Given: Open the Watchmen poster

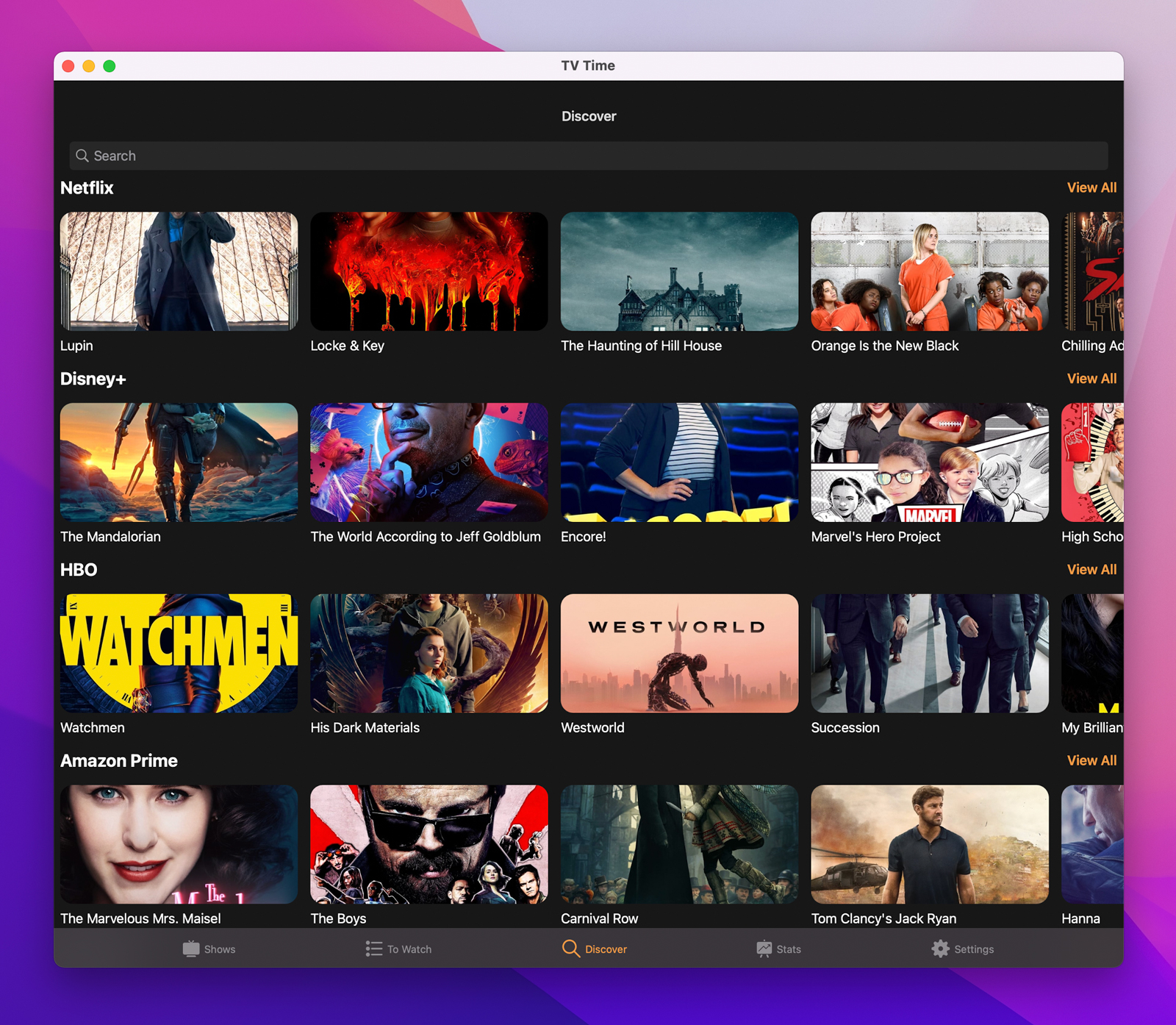Looking at the screenshot, I should tap(179, 654).
